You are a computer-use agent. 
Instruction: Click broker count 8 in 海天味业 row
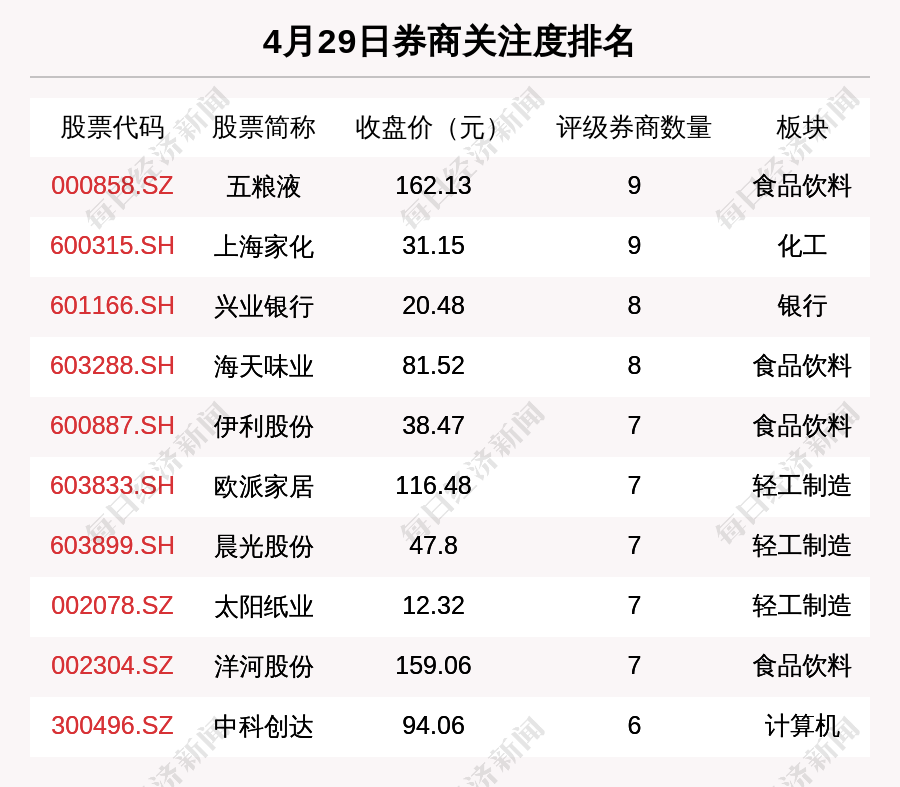[x=634, y=366]
